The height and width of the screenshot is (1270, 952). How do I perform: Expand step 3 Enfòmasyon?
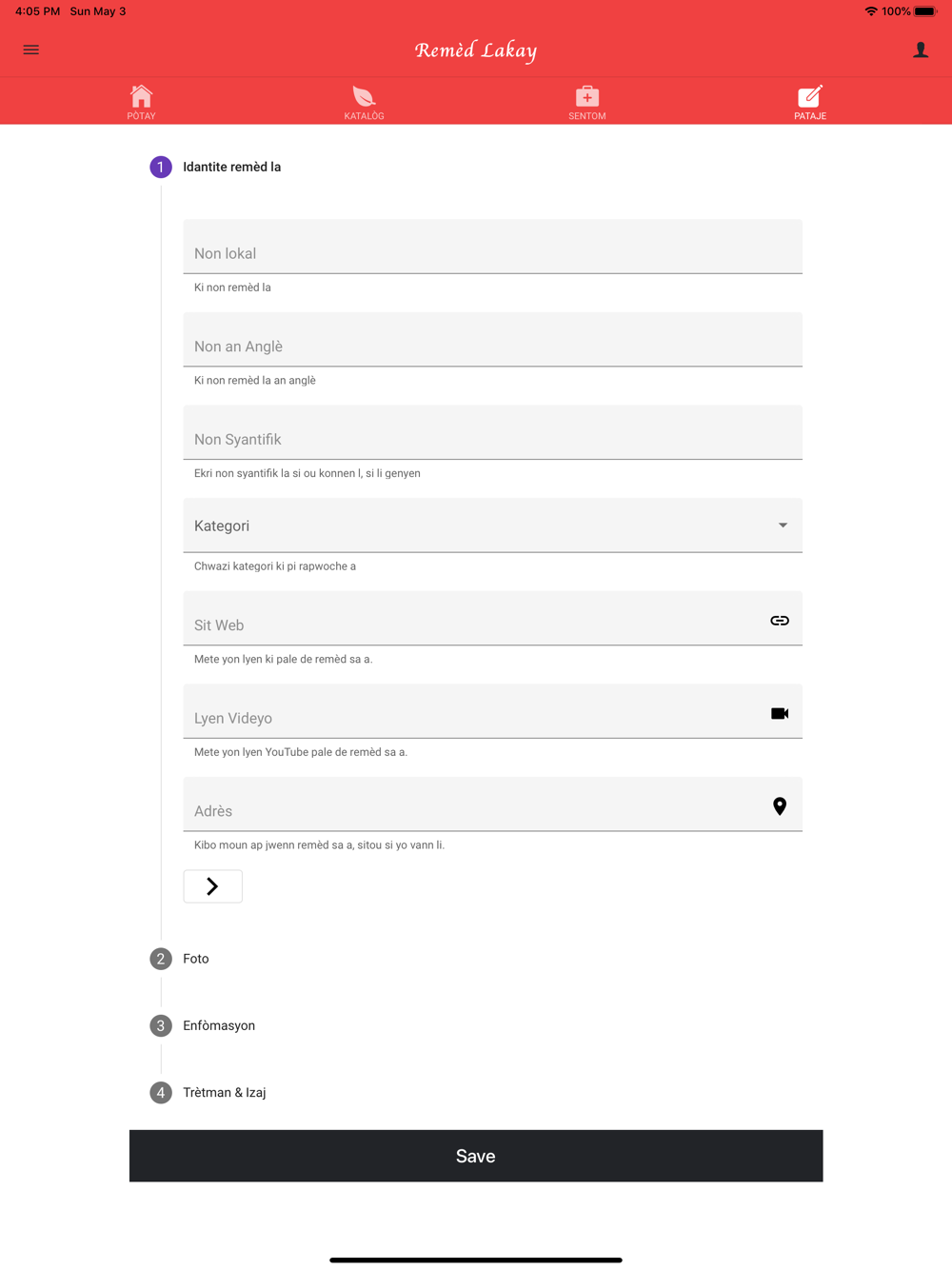point(218,1025)
